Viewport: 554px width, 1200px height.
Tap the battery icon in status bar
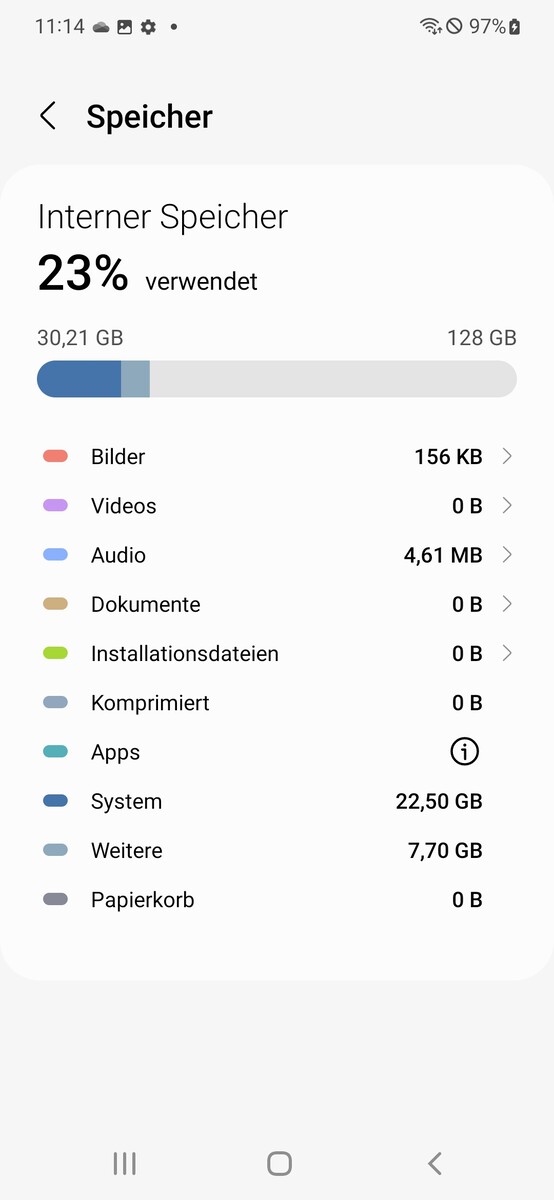515,27
